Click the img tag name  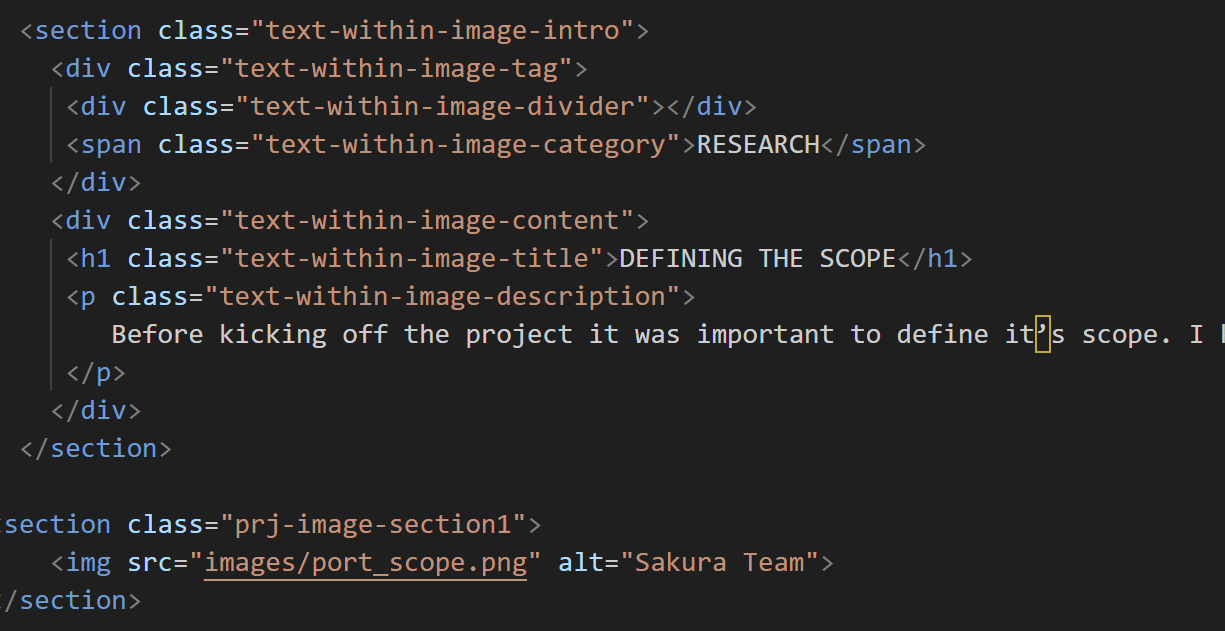pyautogui.click(x=89, y=562)
